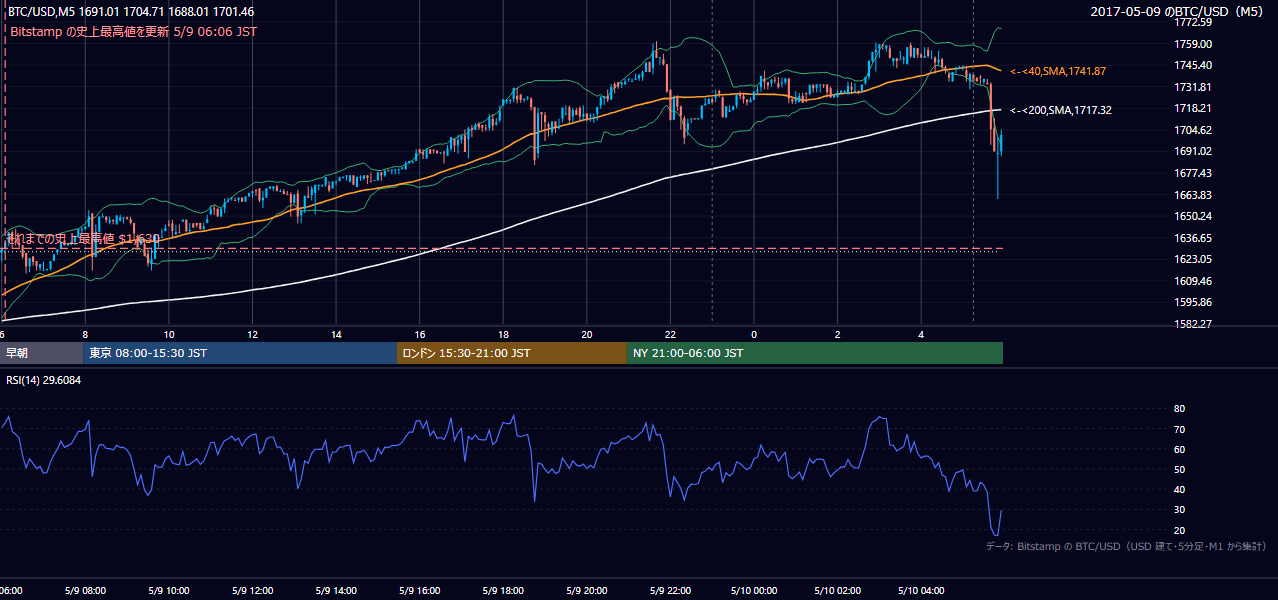Click price axis value 1609.46
1278x600 pixels.
[1192, 281]
